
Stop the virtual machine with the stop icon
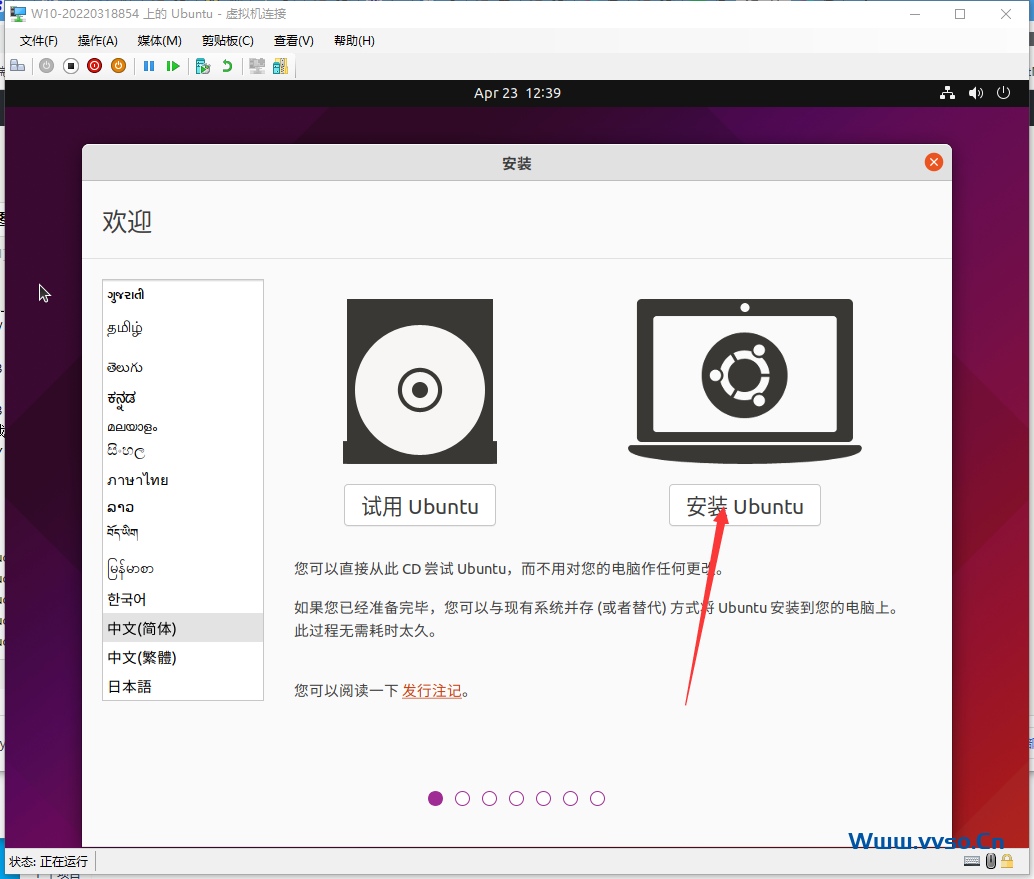click(70, 65)
